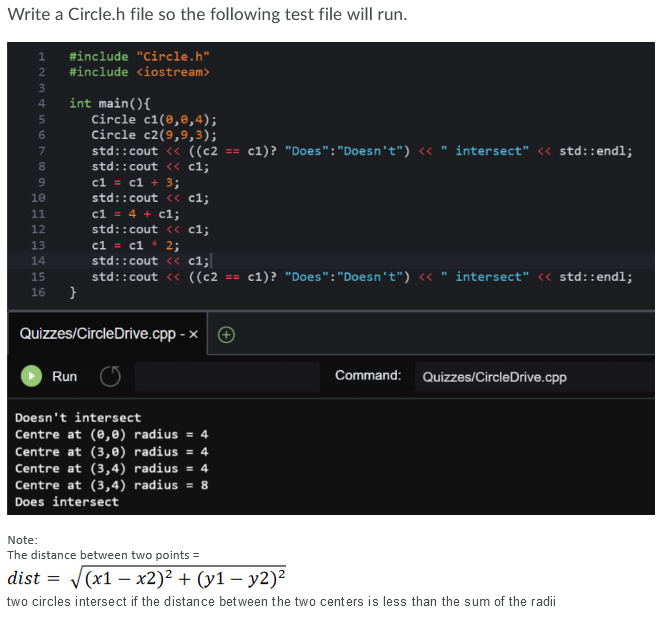Click 'Doesn't intersect' output line
The width and height of the screenshot is (670, 626).
point(78,417)
